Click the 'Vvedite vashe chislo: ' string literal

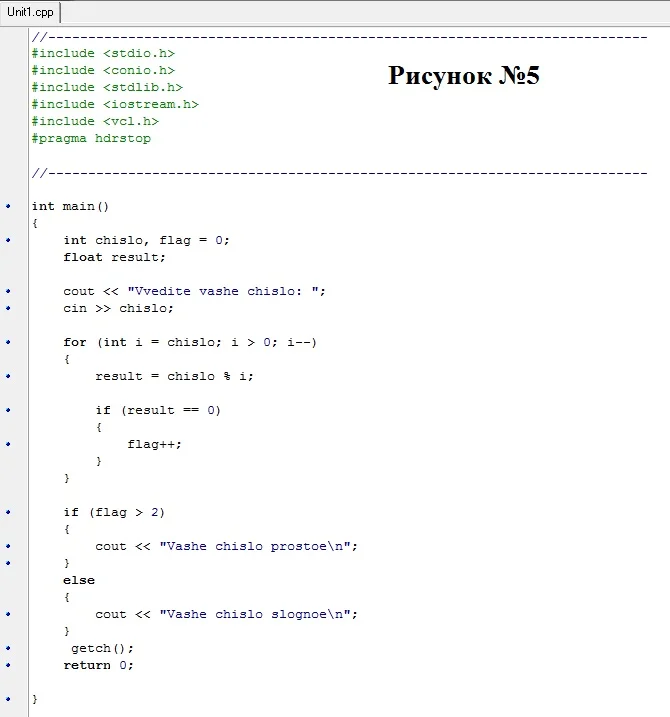pyautogui.click(x=223, y=291)
